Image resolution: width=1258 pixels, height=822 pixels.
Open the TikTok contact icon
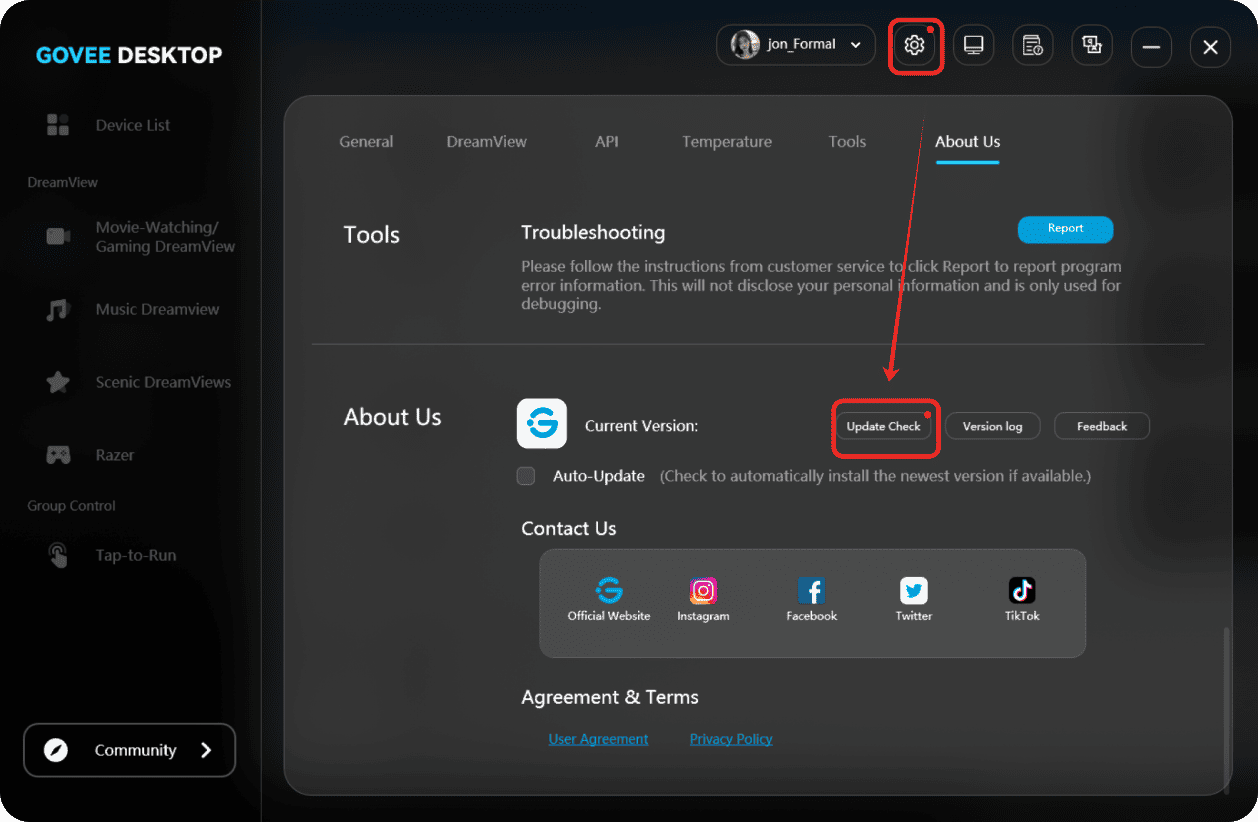pyautogui.click(x=1022, y=591)
